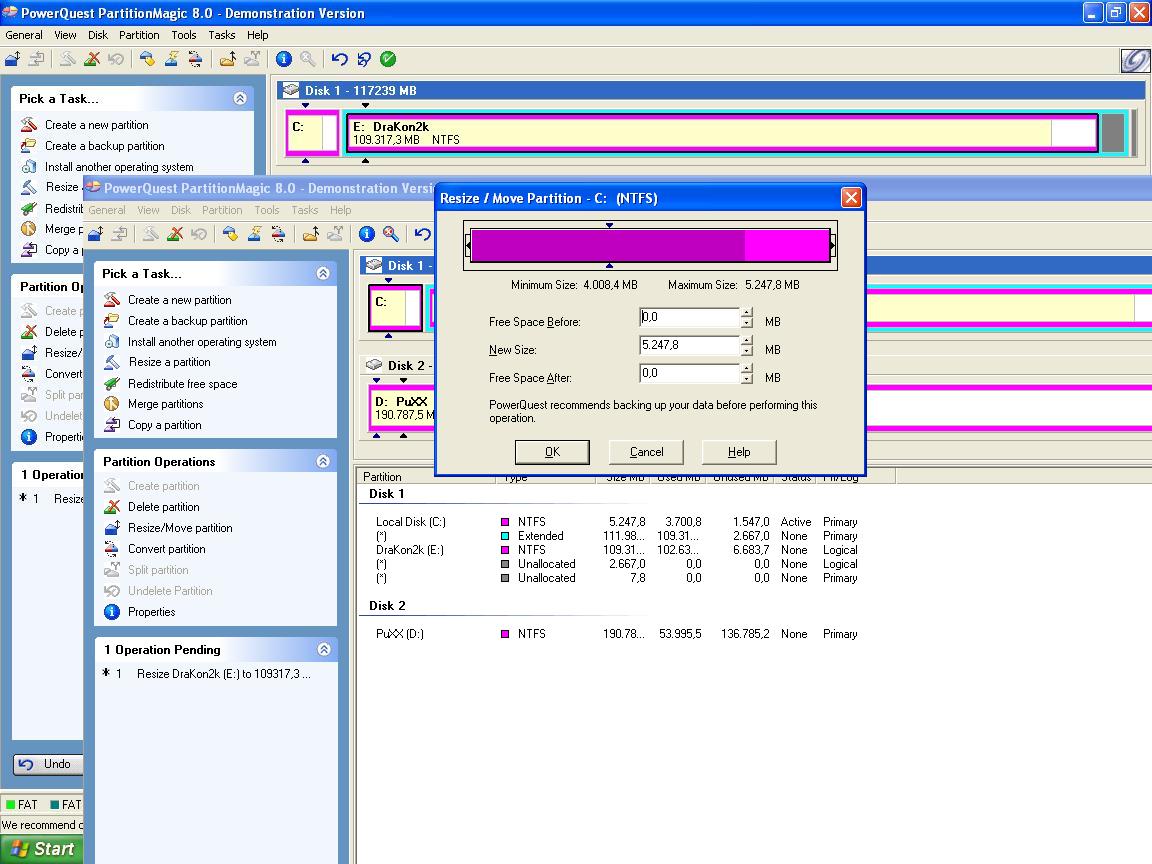The image size is (1152, 864).
Task: Increase Free Space Before with up arrow
Action: coord(746,312)
